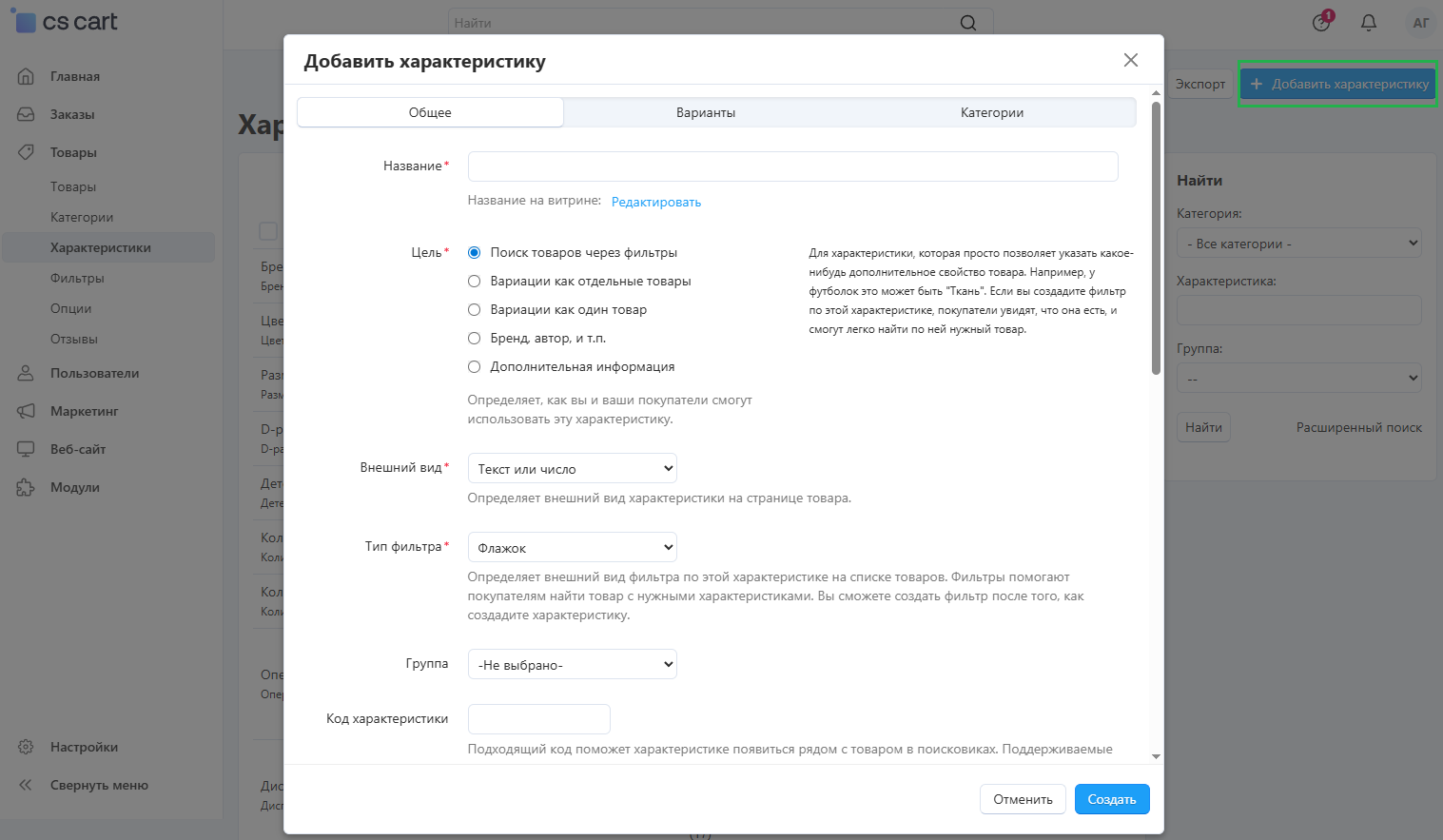
Task: Open the Главная home icon in sidebar
Action: click(x=26, y=76)
